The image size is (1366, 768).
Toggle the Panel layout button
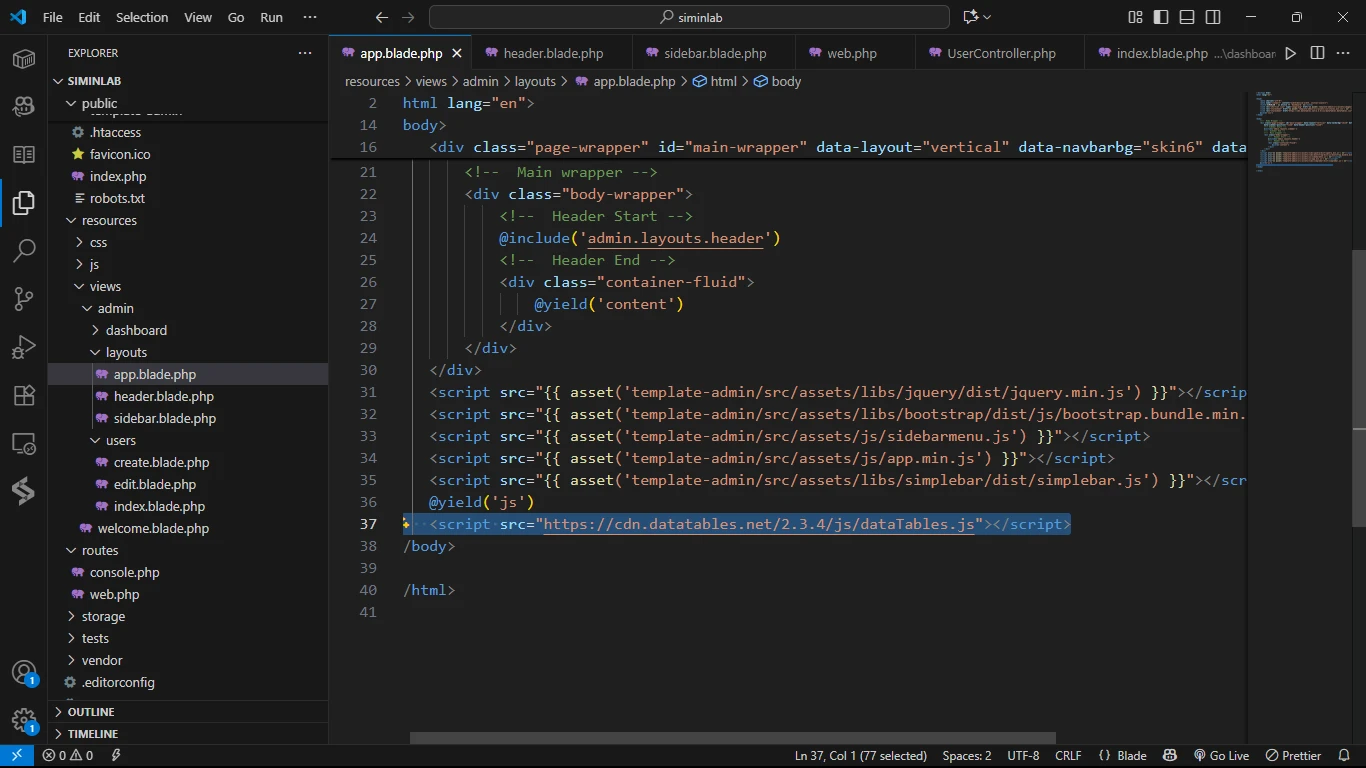pos(1187,17)
